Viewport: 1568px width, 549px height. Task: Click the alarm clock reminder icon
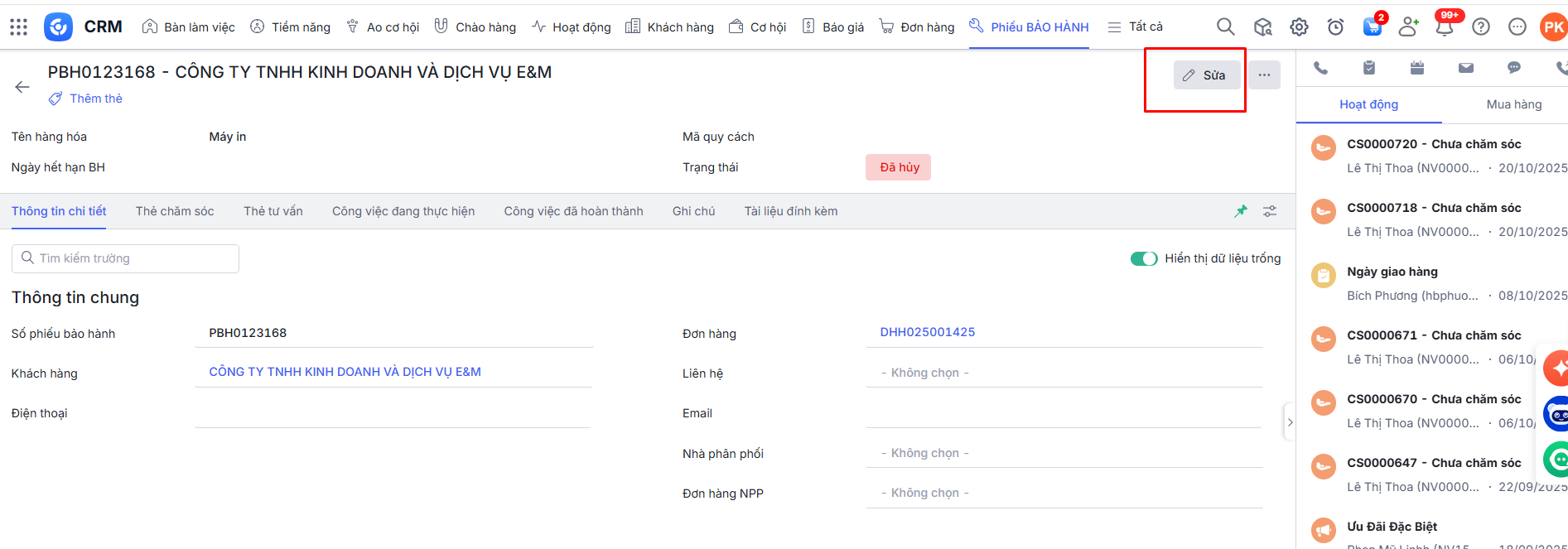click(1335, 27)
